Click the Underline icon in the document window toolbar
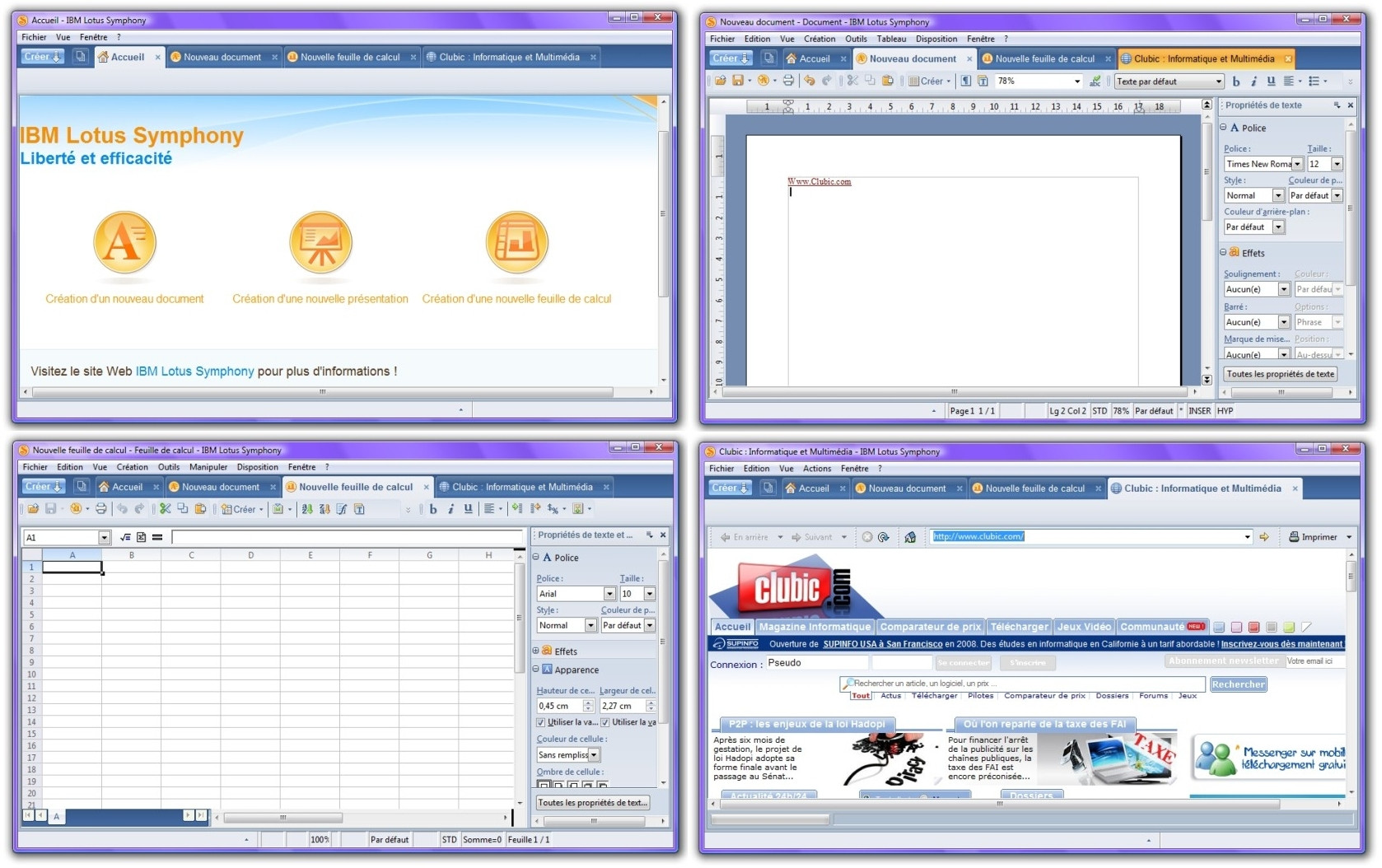 (1271, 81)
